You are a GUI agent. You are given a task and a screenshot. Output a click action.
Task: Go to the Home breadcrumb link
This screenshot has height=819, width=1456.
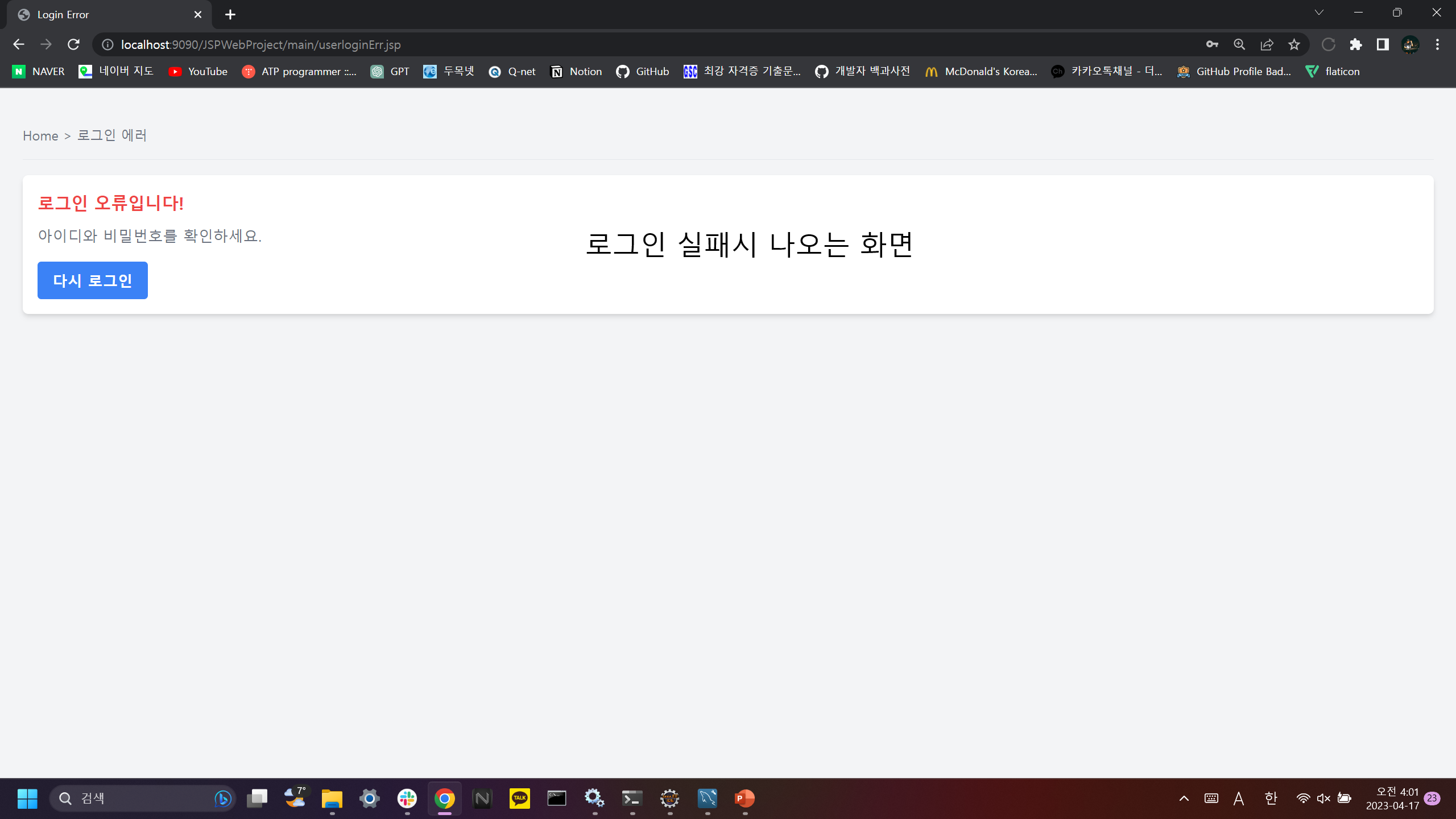tap(40, 136)
